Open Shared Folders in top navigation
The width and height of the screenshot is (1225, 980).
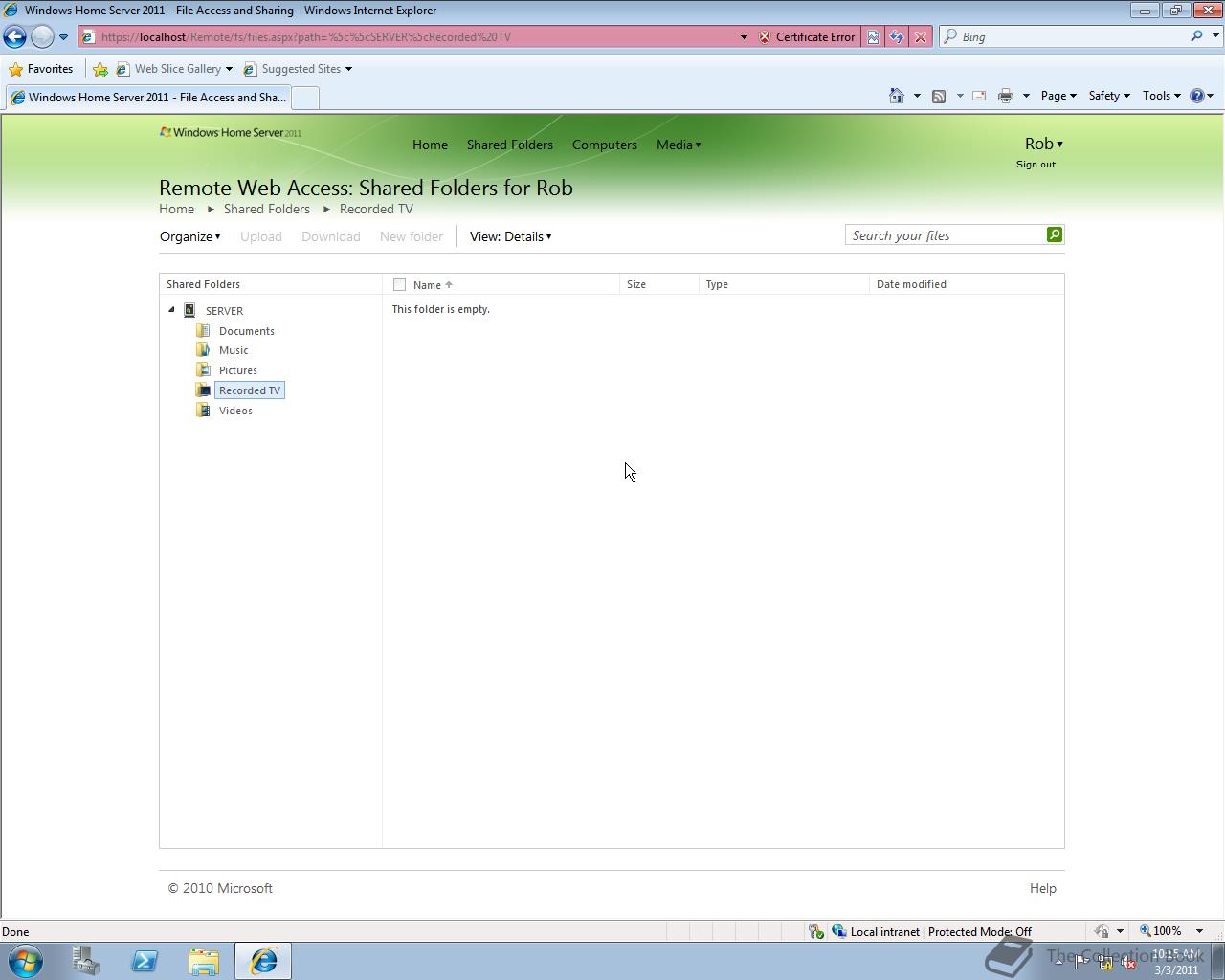point(509,145)
